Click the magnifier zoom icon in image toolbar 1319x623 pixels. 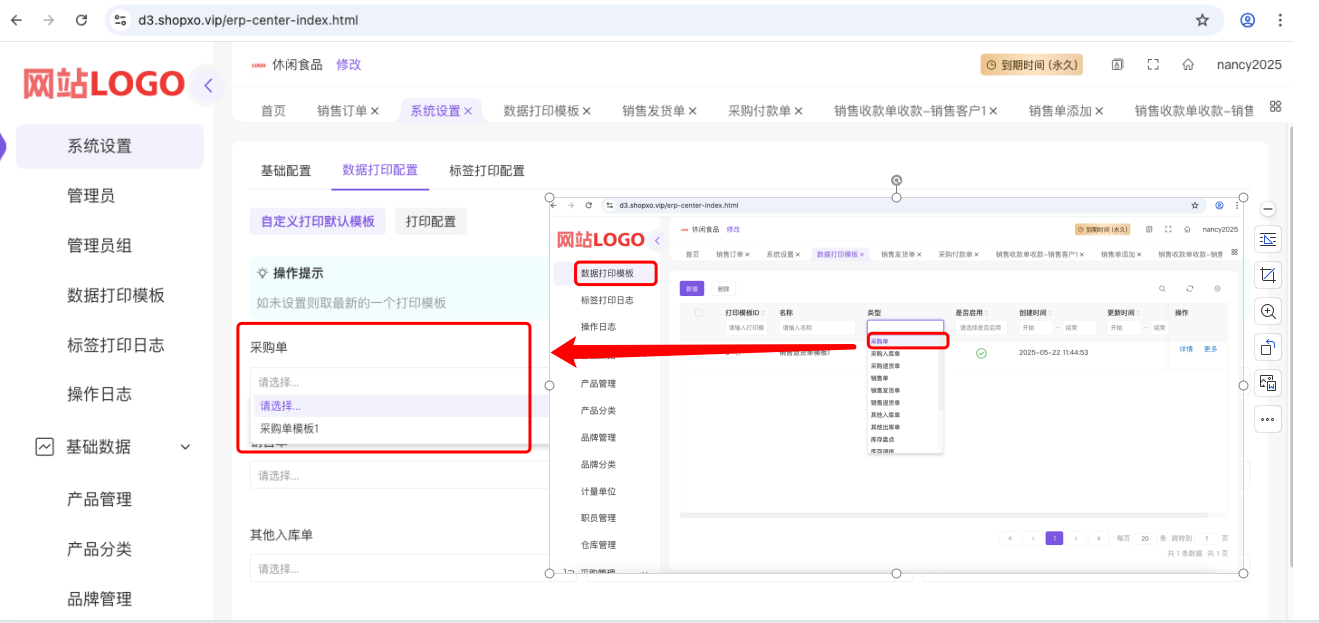pyautogui.click(x=1268, y=311)
